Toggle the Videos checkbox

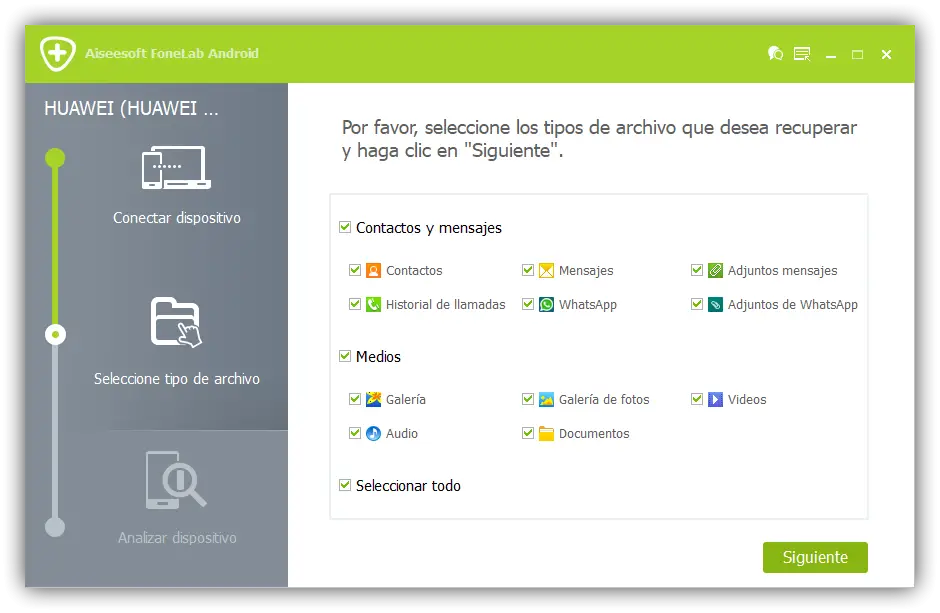coord(697,398)
